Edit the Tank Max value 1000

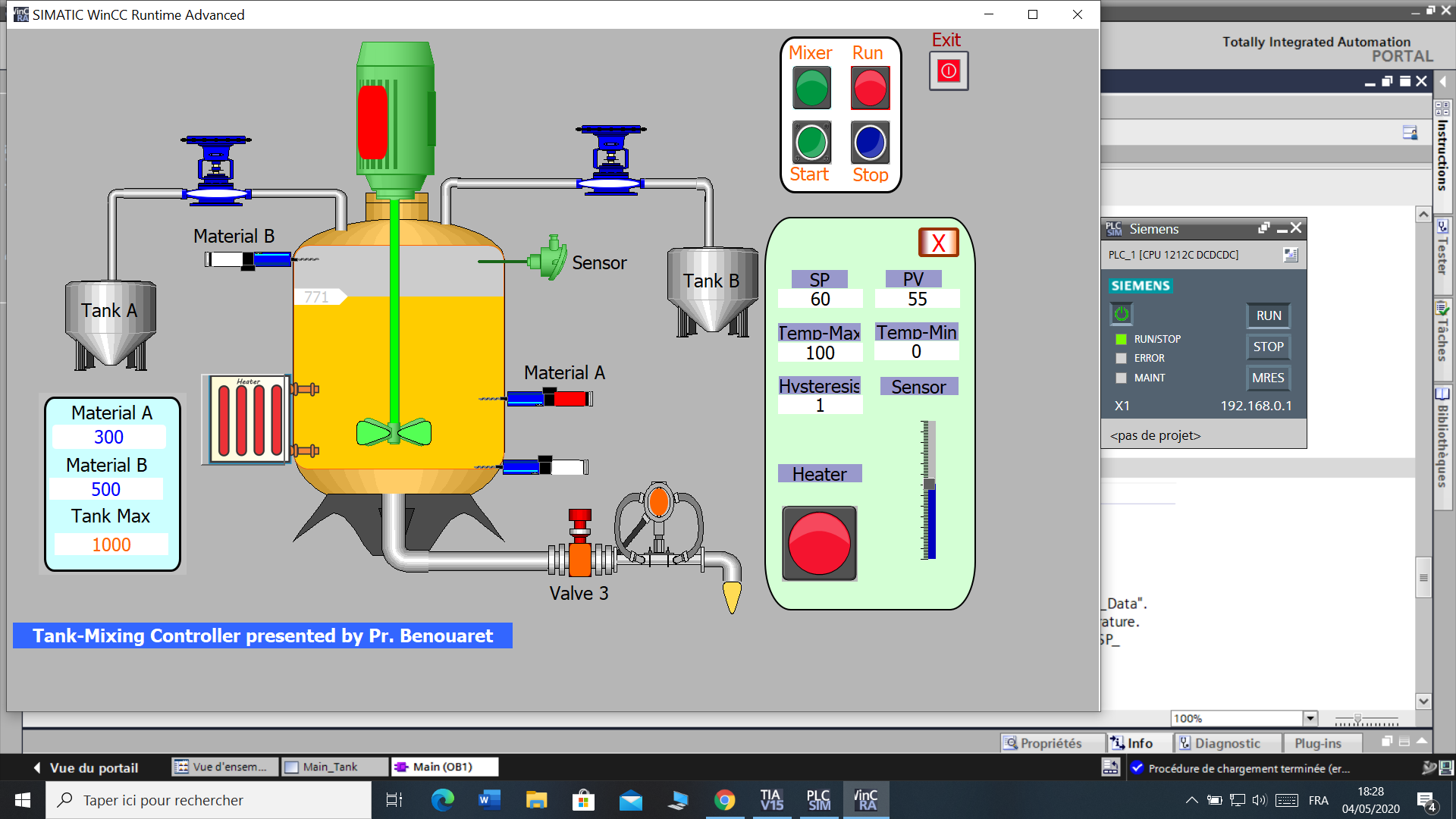click(111, 544)
